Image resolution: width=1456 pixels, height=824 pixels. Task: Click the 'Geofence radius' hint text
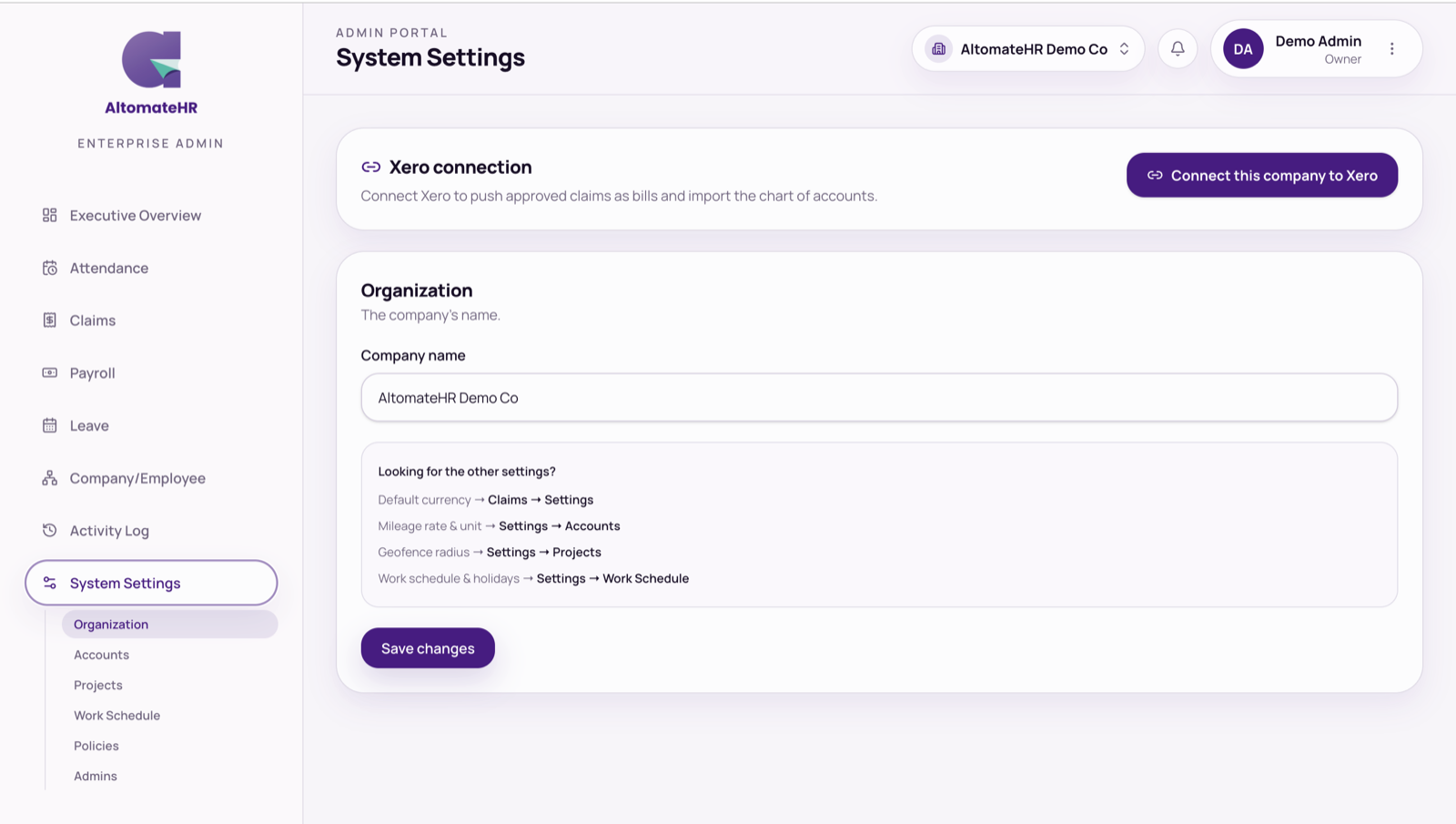pyautogui.click(x=423, y=553)
